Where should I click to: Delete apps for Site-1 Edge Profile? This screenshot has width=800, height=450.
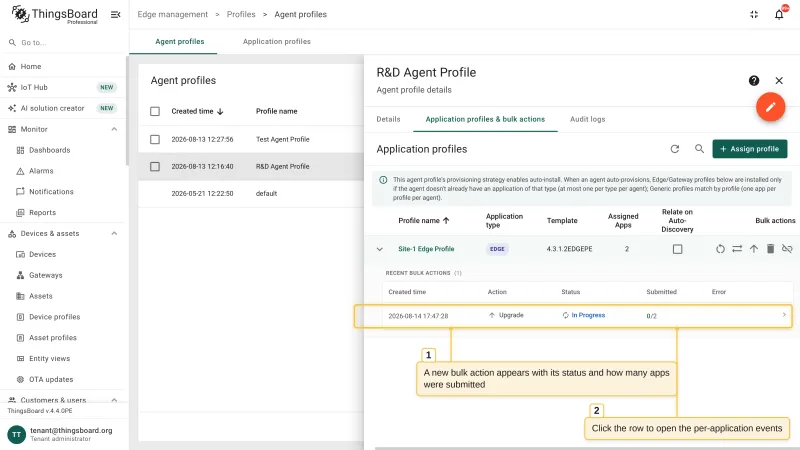coord(770,248)
